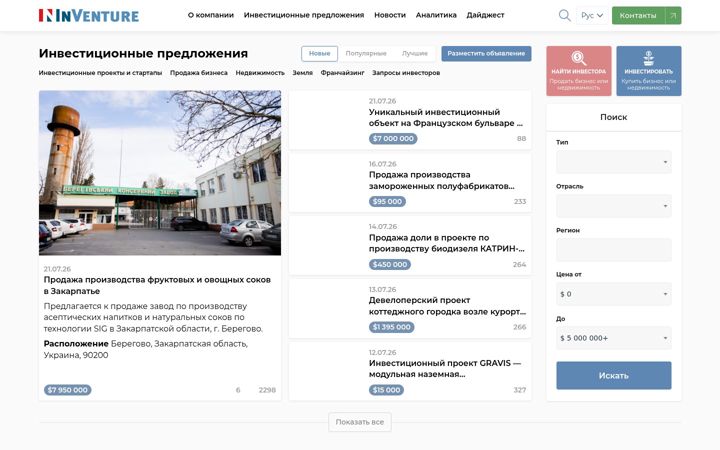Click the $95 000 price badge
This screenshot has width=720, height=450.
point(387,202)
